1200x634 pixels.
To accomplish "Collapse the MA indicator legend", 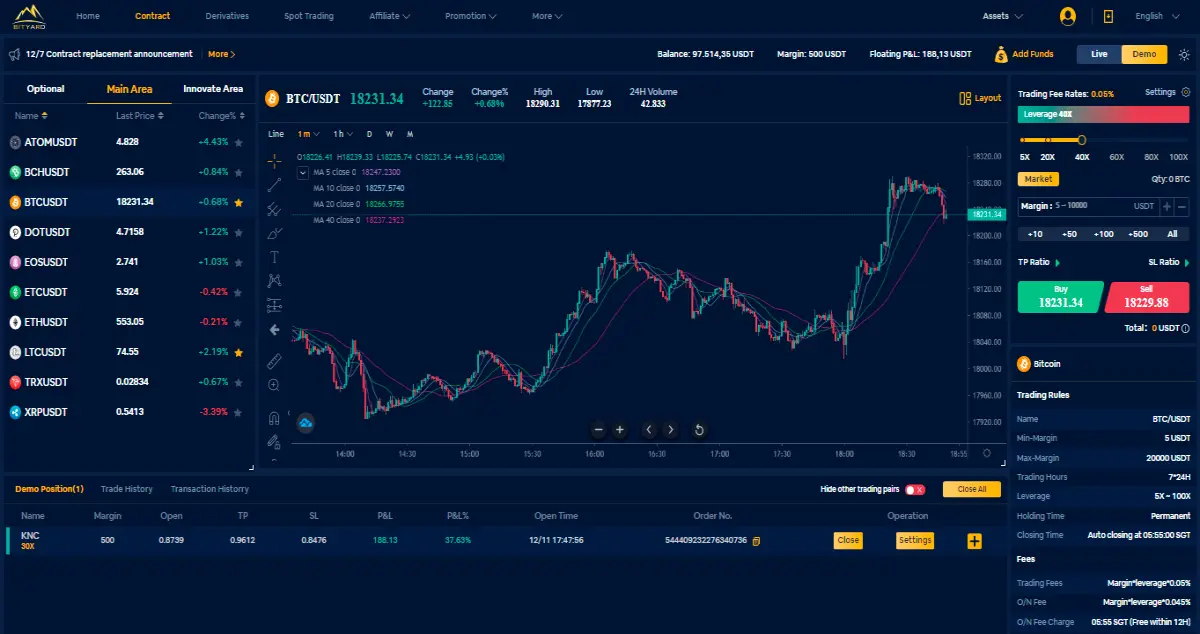I will coord(303,172).
